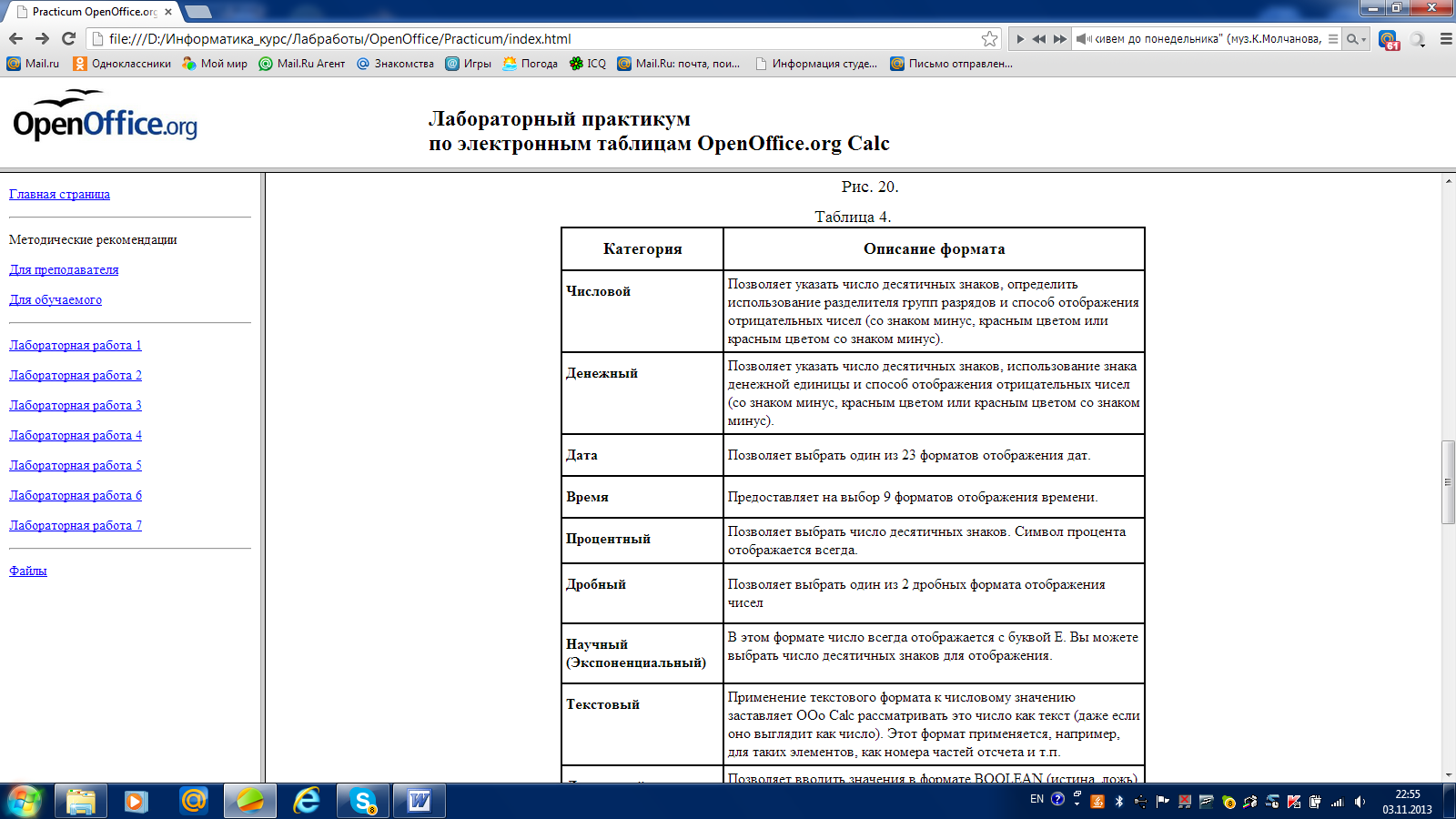Click the scrollbar down arrow
1456x819 pixels.
pyautogui.click(x=1448, y=775)
